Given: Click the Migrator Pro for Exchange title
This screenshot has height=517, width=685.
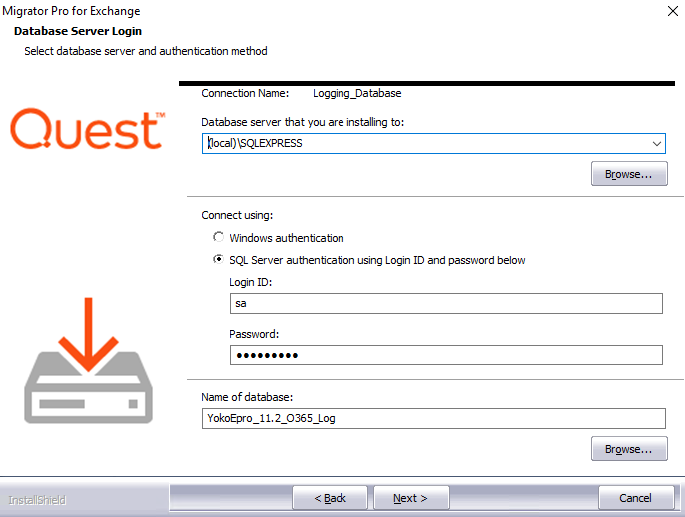Looking at the screenshot, I should pyautogui.click(x=71, y=11).
